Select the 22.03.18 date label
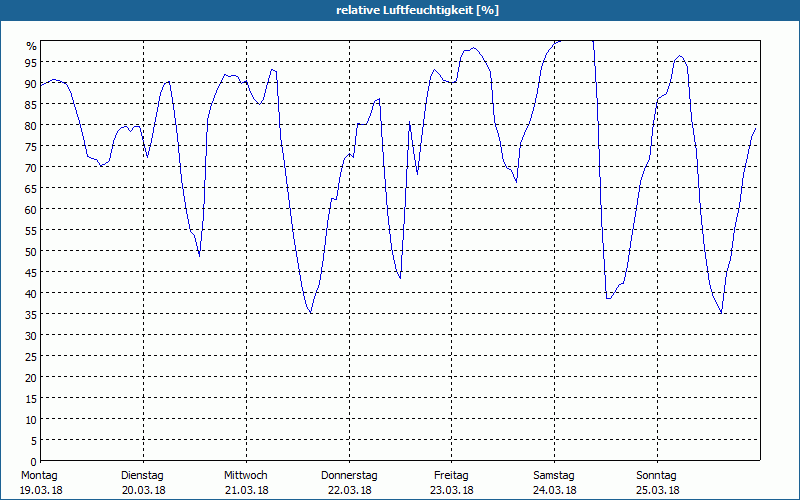The width and height of the screenshot is (800, 500). click(x=349, y=490)
